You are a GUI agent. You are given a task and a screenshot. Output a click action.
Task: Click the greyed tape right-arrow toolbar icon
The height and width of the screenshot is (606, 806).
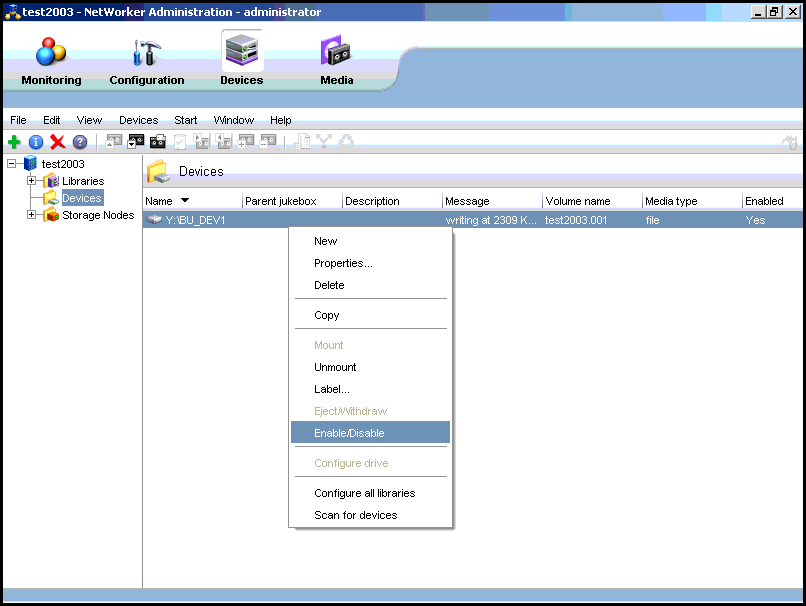click(x=202, y=141)
